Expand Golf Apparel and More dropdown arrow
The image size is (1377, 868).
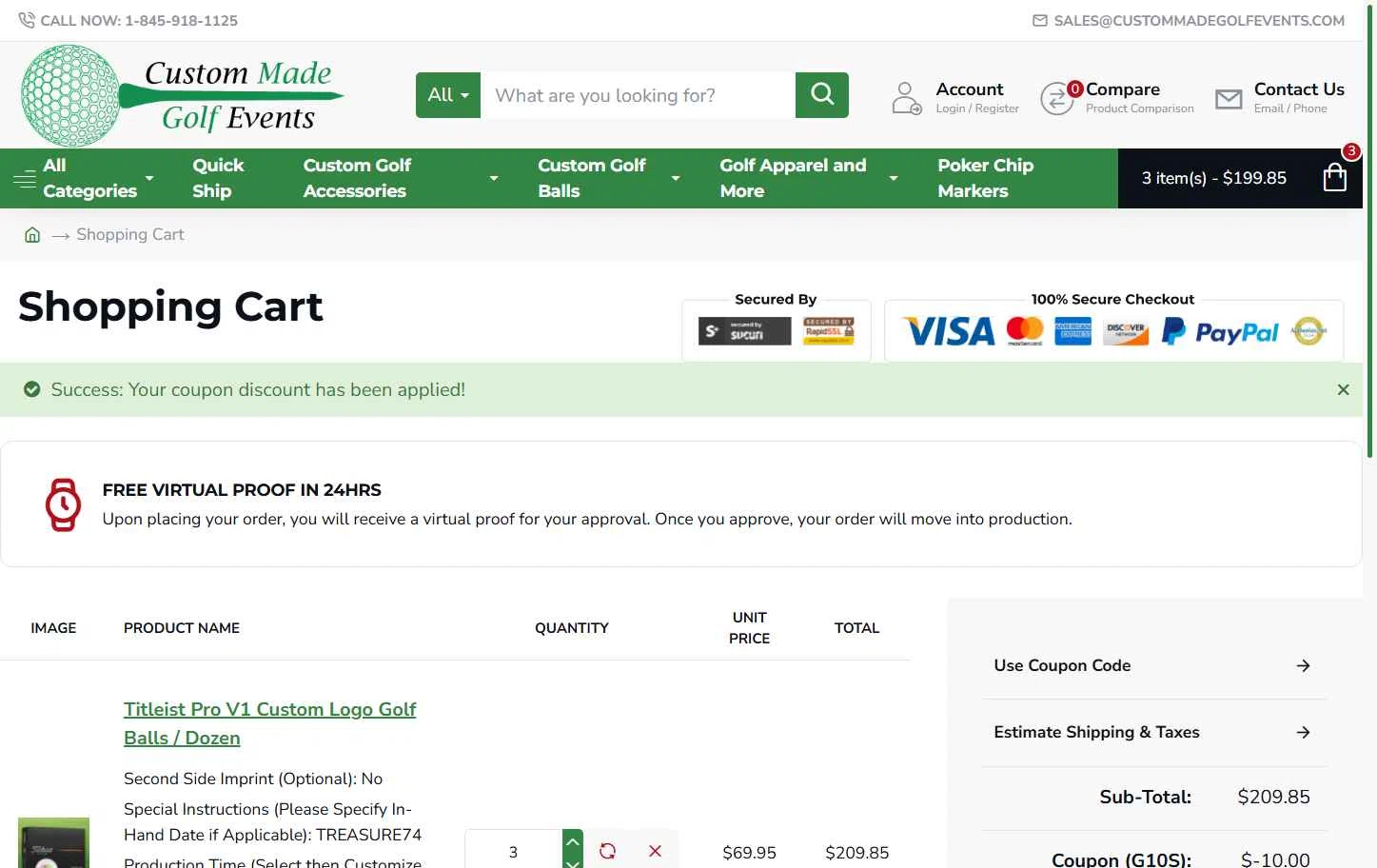[x=894, y=178]
